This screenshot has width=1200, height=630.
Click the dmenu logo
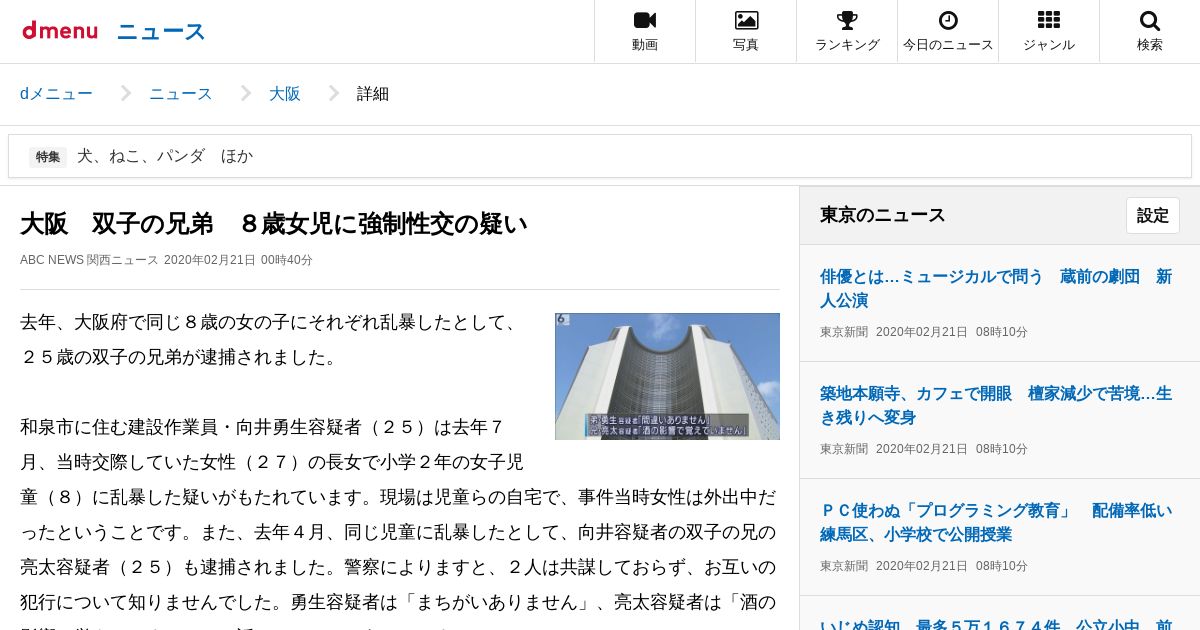pyautogui.click(x=60, y=31)
